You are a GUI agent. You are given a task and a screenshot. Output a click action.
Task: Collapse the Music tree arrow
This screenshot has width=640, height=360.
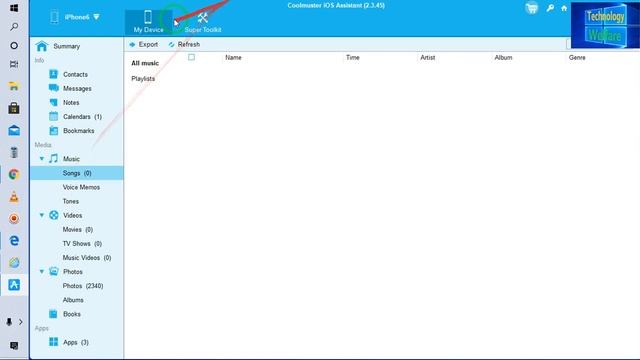pyautogui.click(x=42, y=159)
